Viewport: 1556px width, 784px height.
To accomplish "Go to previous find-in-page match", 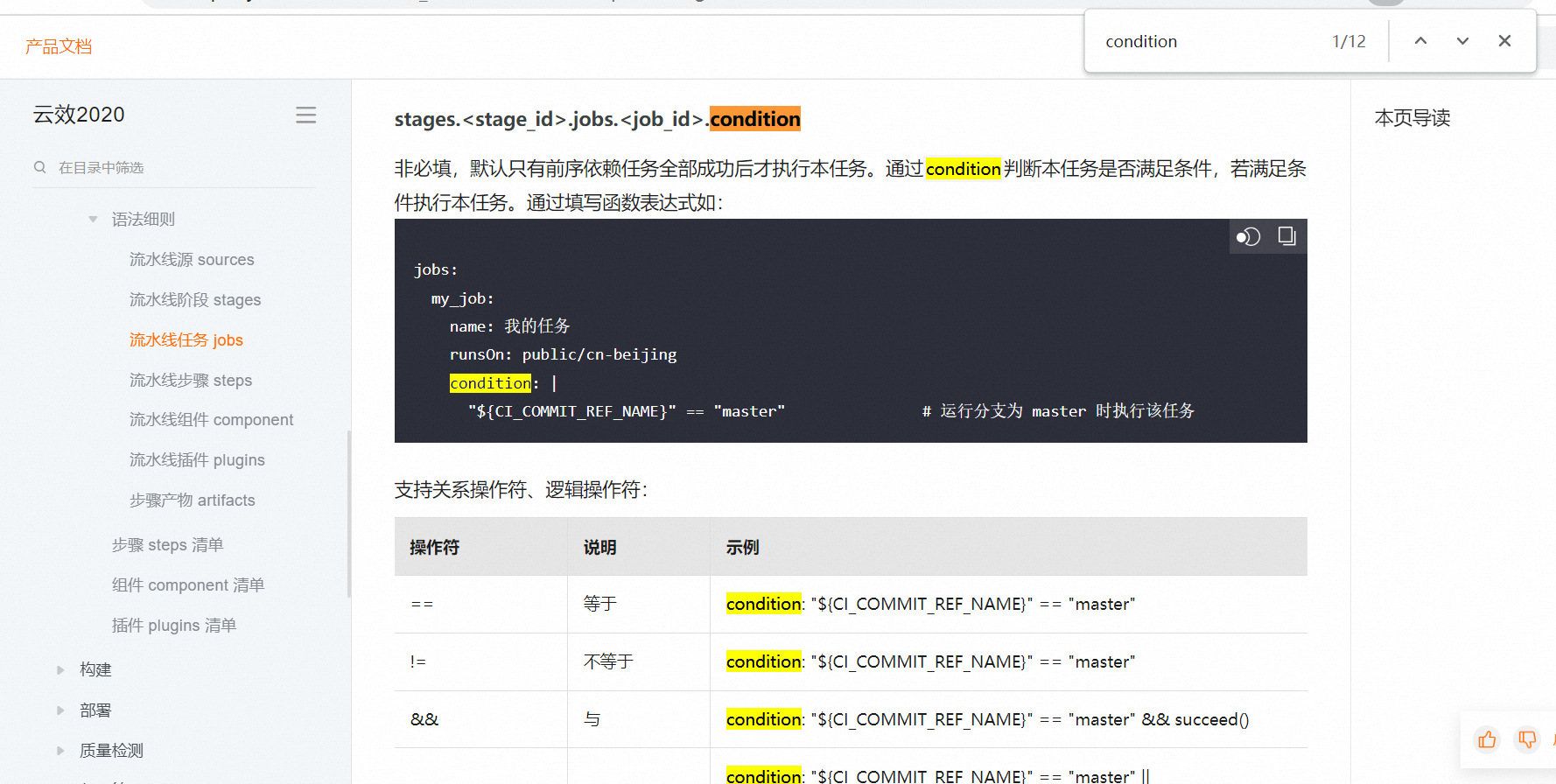I will pos(1420,41).
